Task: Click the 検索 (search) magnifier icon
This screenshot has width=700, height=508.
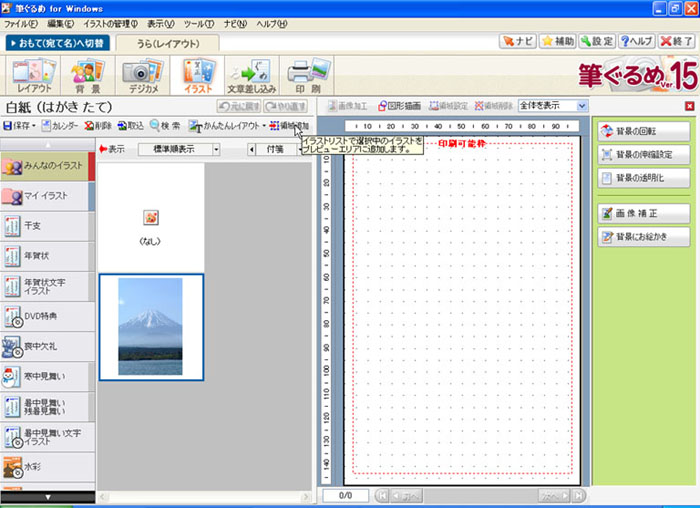Action: (157, 126)
